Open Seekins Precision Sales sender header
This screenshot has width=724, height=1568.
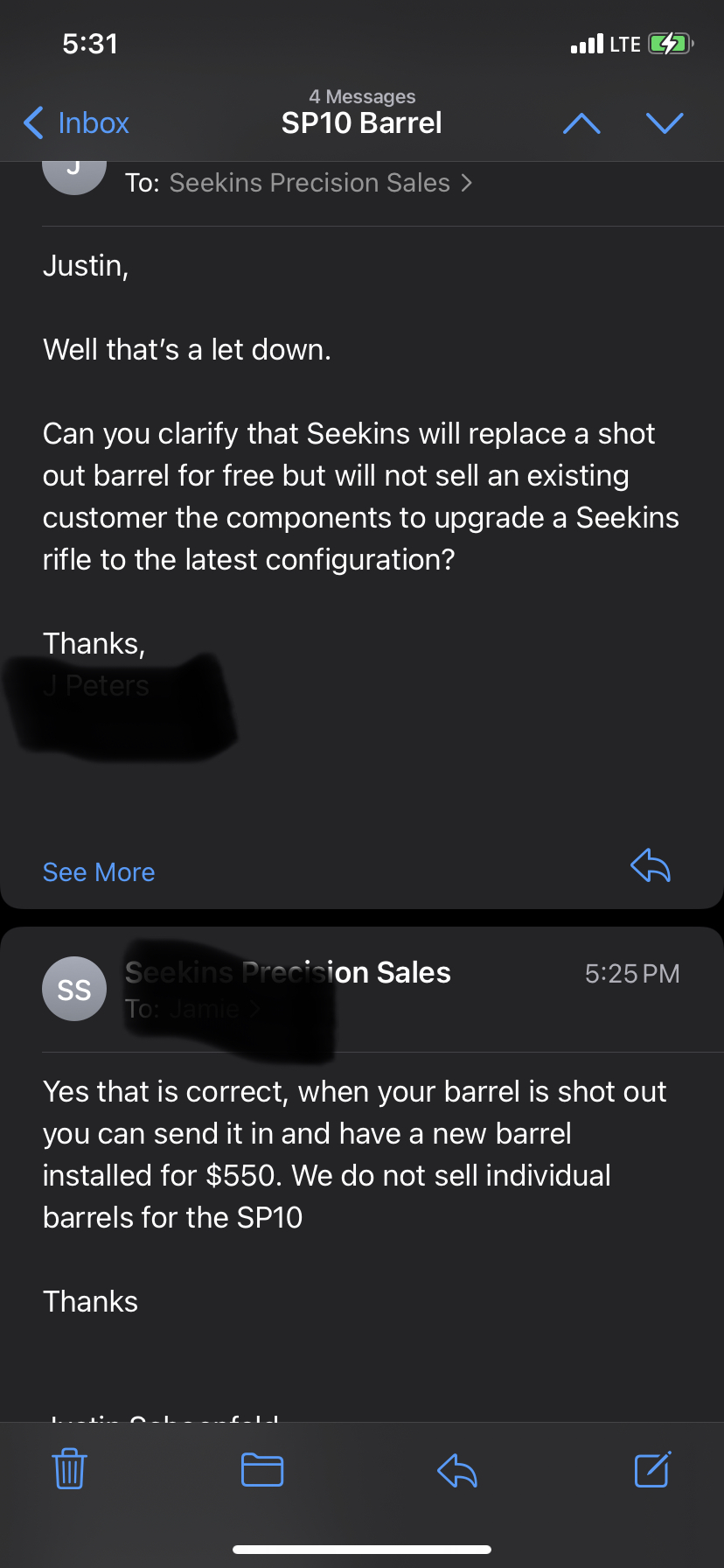tap(289, 972)
